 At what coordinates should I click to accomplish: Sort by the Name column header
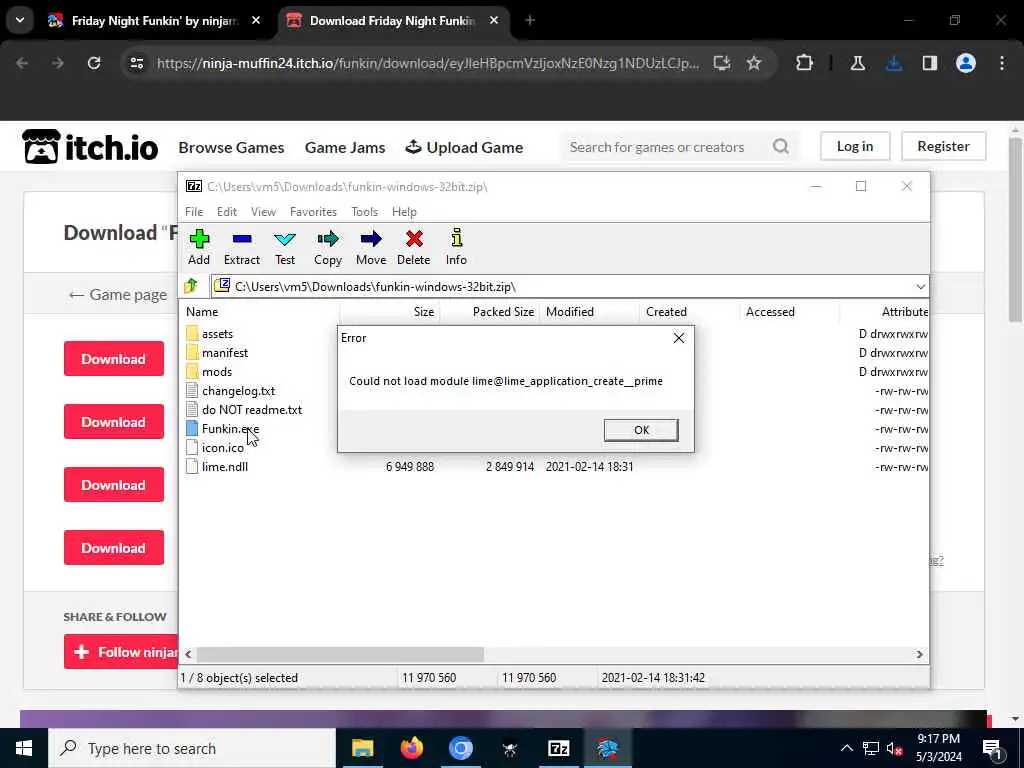(x=261, y=312)
